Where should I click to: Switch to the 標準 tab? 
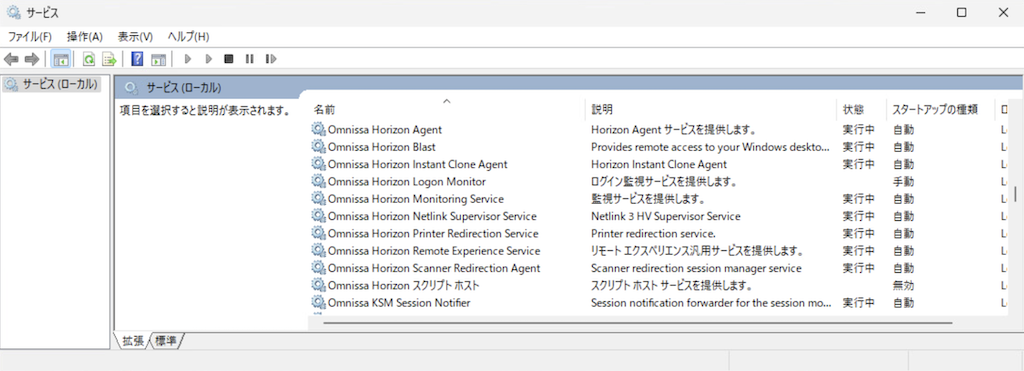(x=166, y=340)
